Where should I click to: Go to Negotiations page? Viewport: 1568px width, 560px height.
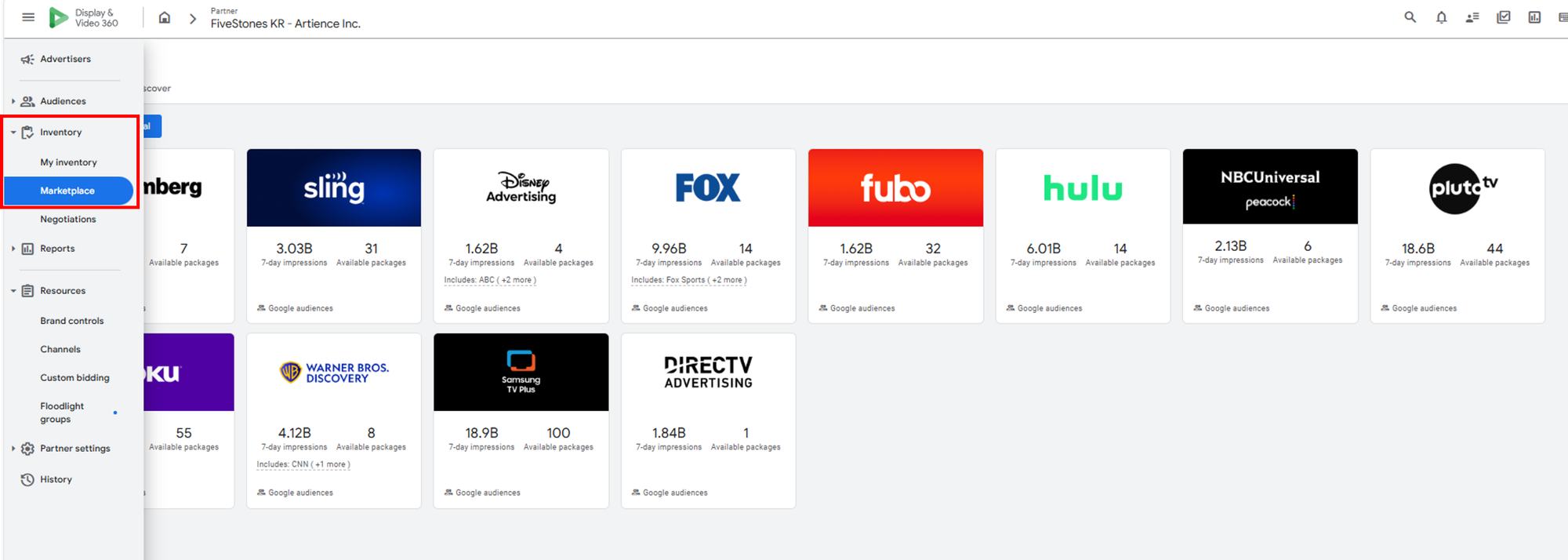(x=68, y=220)
